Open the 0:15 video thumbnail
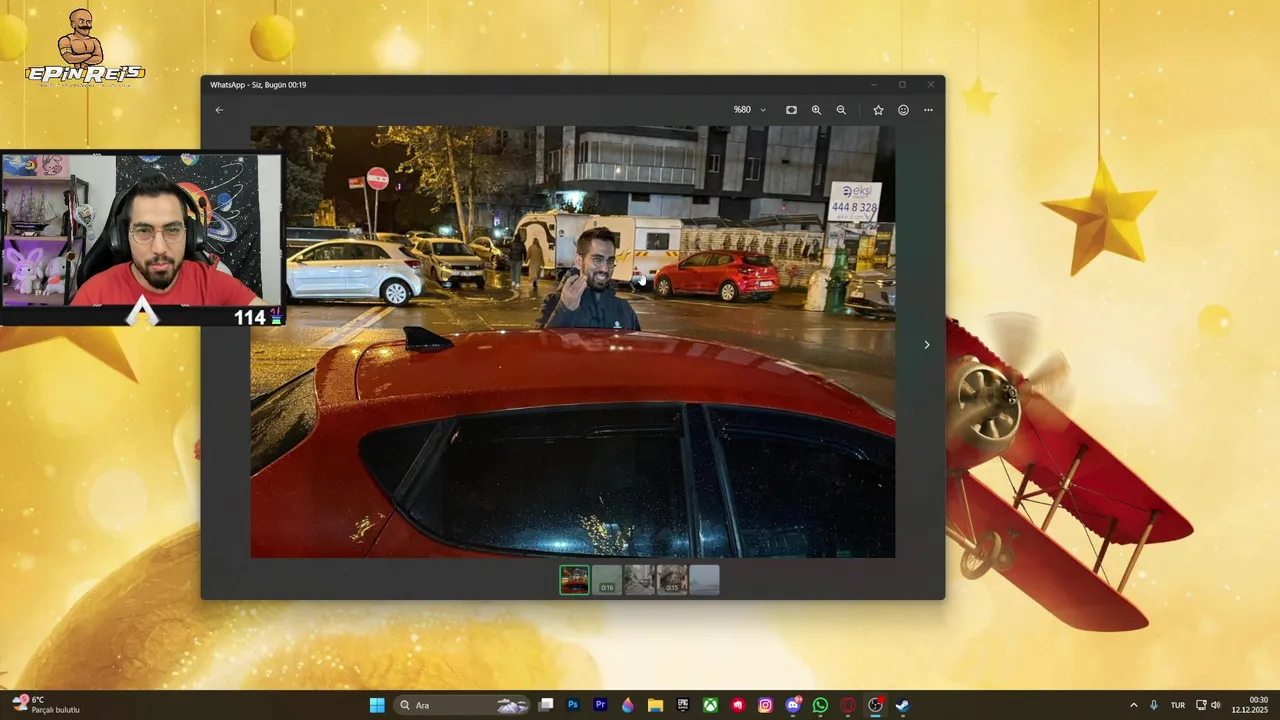The height and width of the screenshot is (720, 1280). 672,580
